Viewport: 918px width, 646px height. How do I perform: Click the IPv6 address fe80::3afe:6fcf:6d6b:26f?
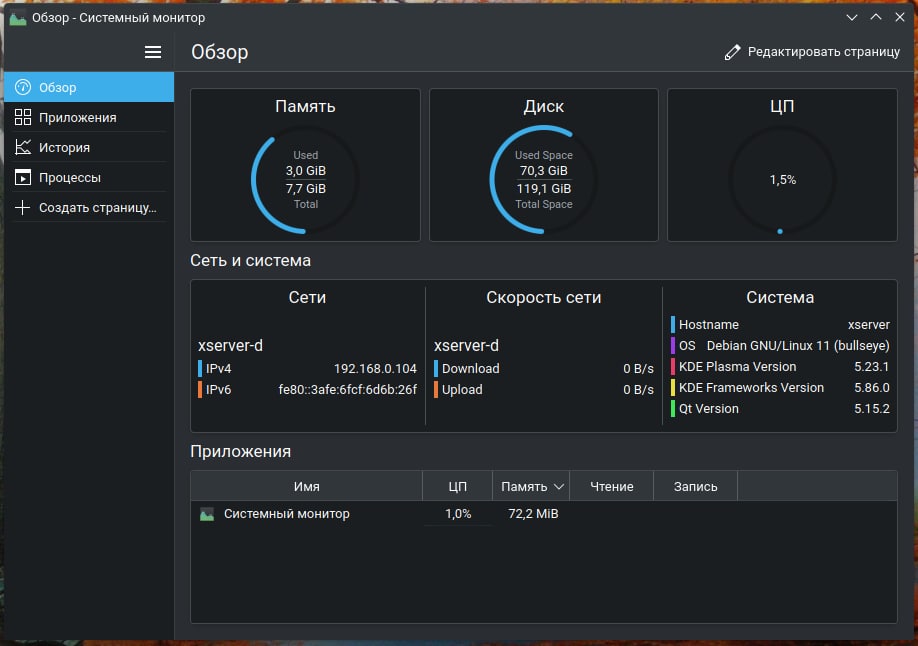pyautogui.click(x=348, y=389)
